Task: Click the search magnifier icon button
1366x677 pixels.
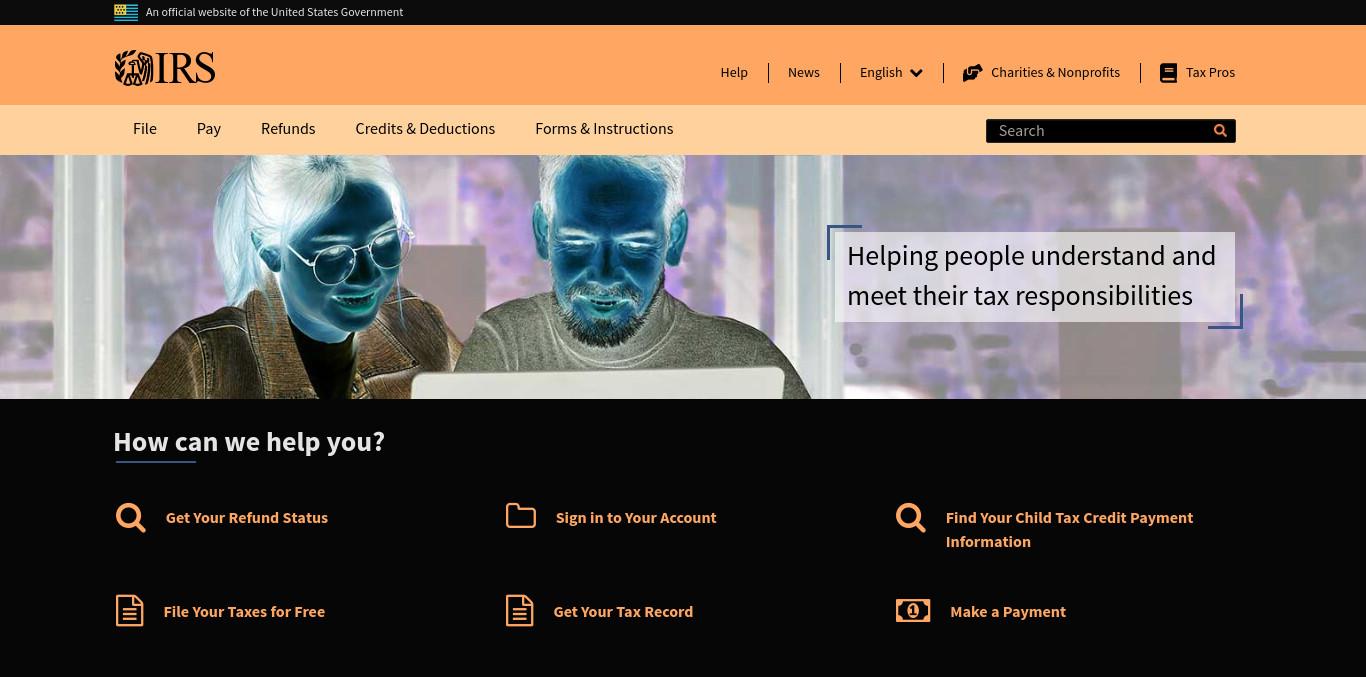Action: click(1220, 131)
